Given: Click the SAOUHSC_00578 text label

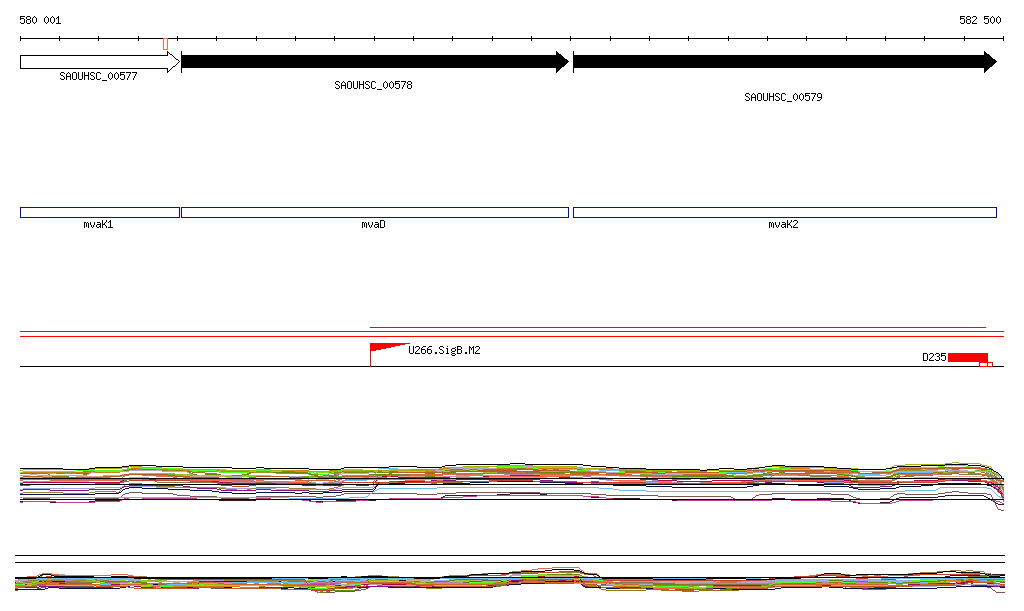Looking at the screenshot, I should tap(373, 86).
